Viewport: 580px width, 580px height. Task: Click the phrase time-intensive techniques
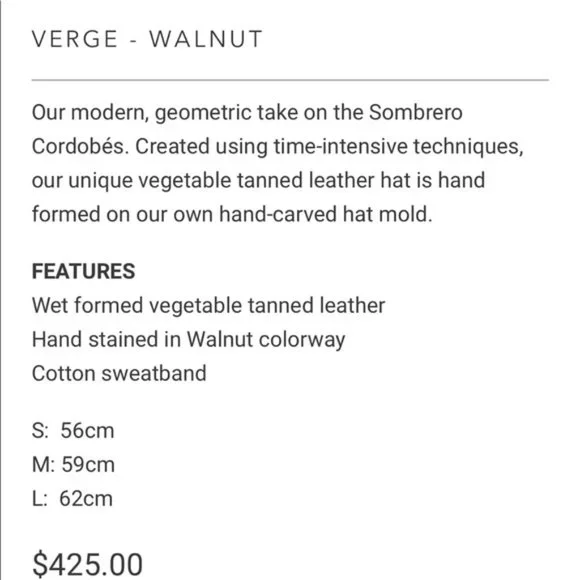pyautogui.click(x=399, y=146)
